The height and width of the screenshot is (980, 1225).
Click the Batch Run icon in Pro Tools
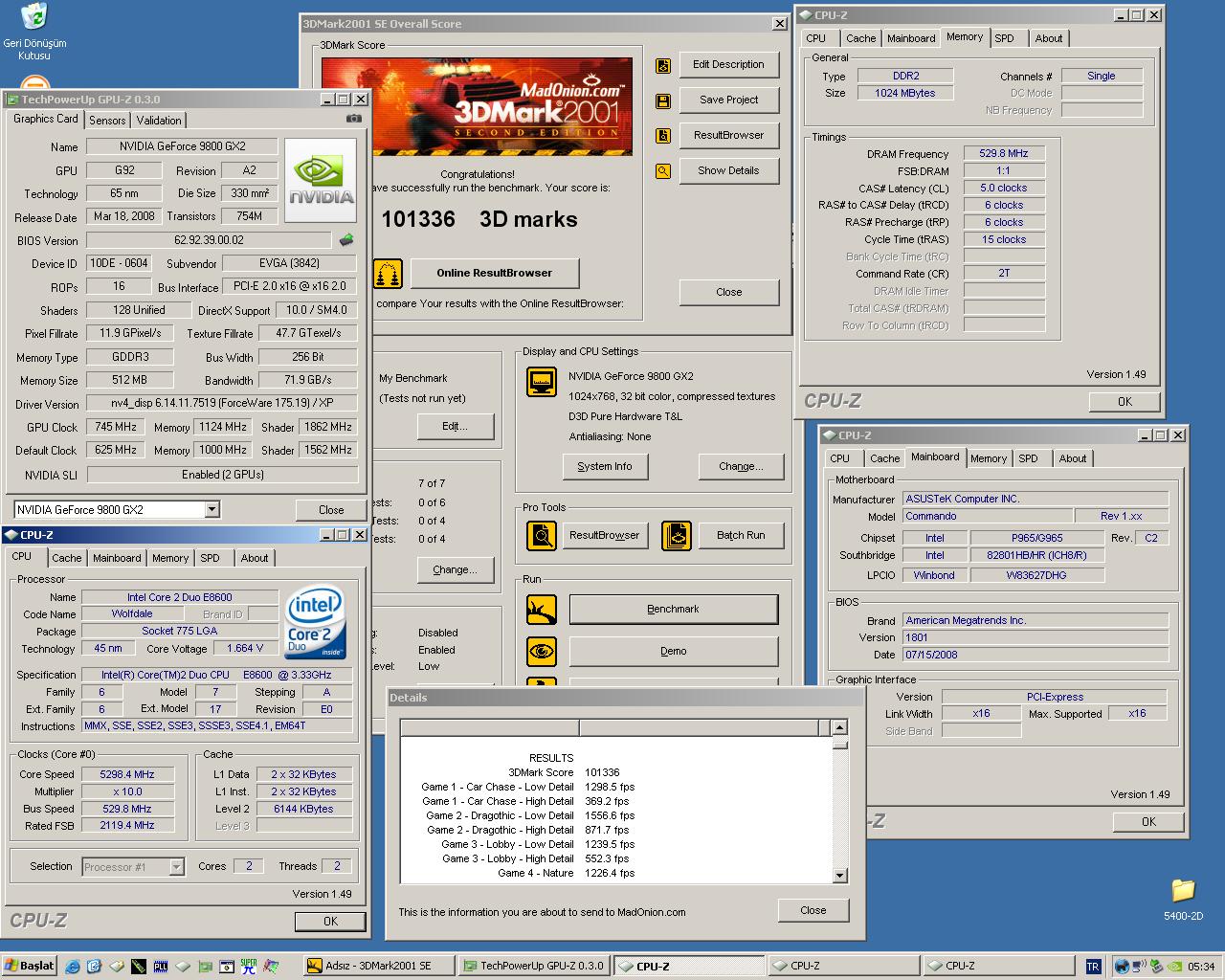pos(677,535)
